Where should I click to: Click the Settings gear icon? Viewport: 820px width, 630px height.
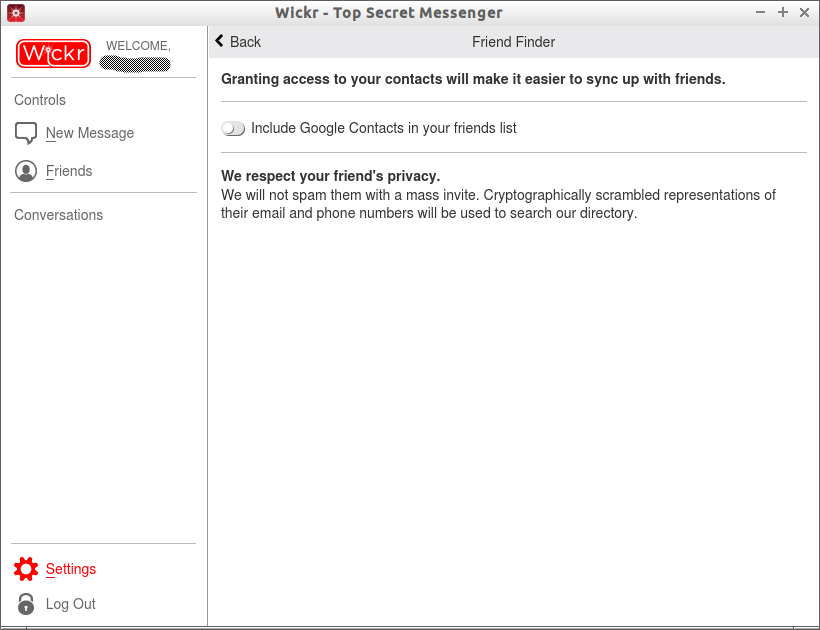tap(26, 569)
